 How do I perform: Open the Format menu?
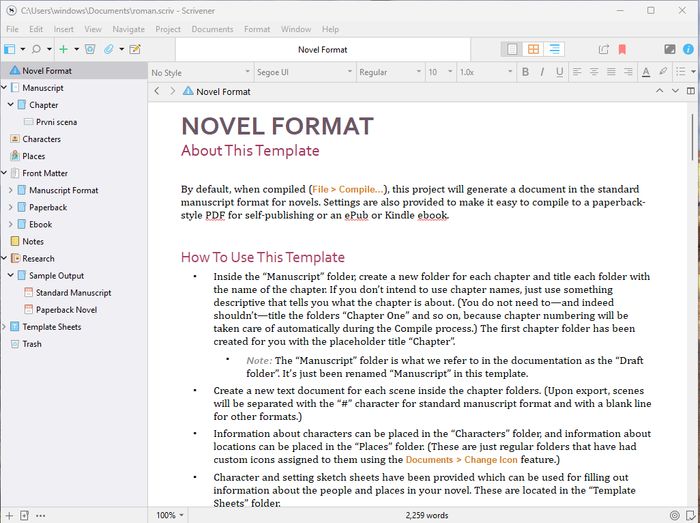(257, 29)
